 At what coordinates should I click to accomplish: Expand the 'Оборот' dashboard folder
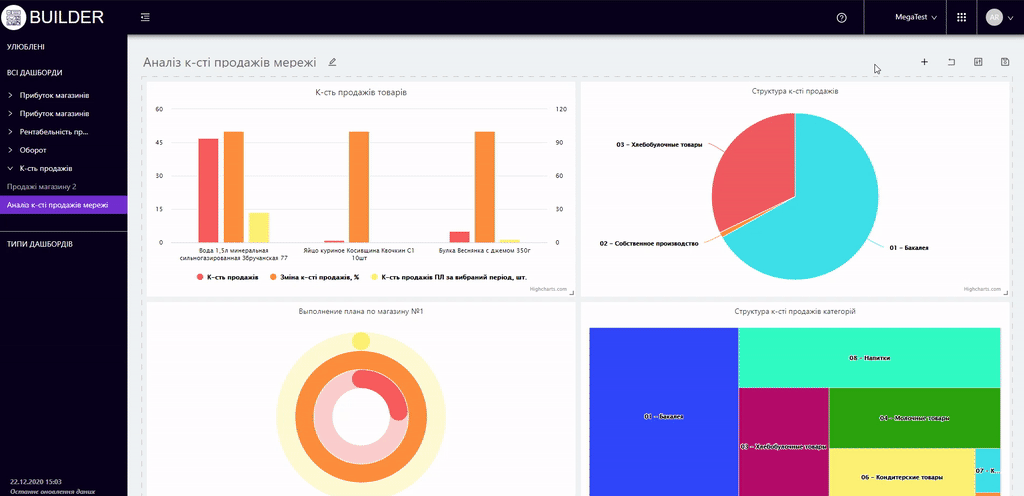(40, 150)
